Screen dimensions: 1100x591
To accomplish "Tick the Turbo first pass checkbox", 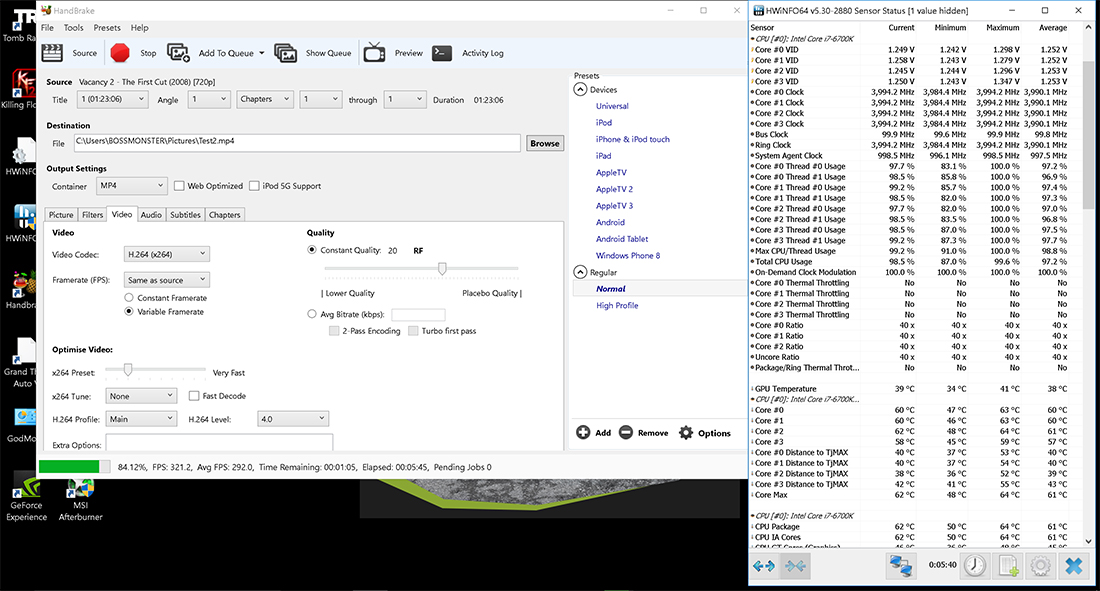I will (413, 331).
